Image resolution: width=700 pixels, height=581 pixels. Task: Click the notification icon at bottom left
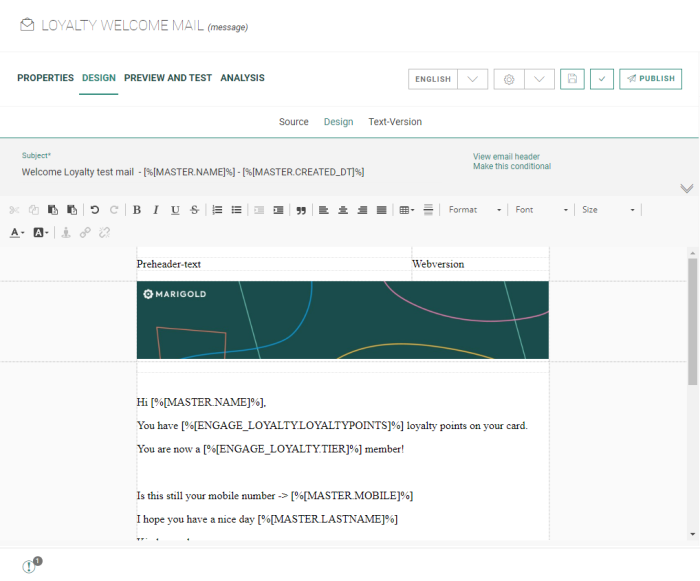click(30, 566)
